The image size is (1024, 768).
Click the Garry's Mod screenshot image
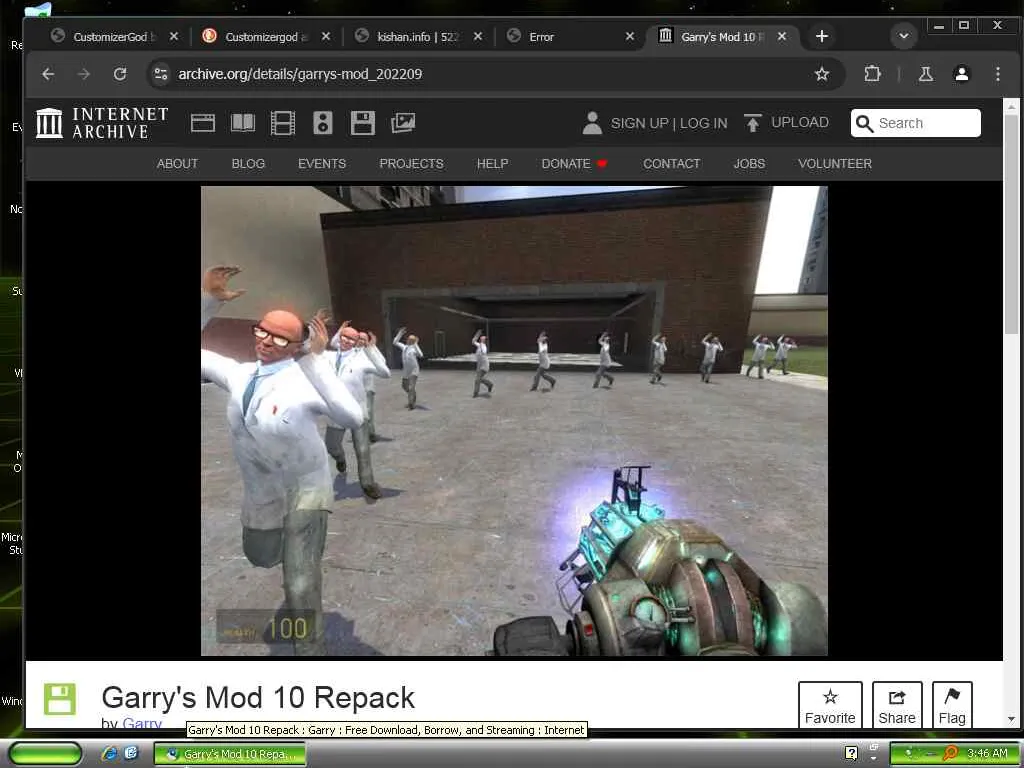tap(514, 421)
